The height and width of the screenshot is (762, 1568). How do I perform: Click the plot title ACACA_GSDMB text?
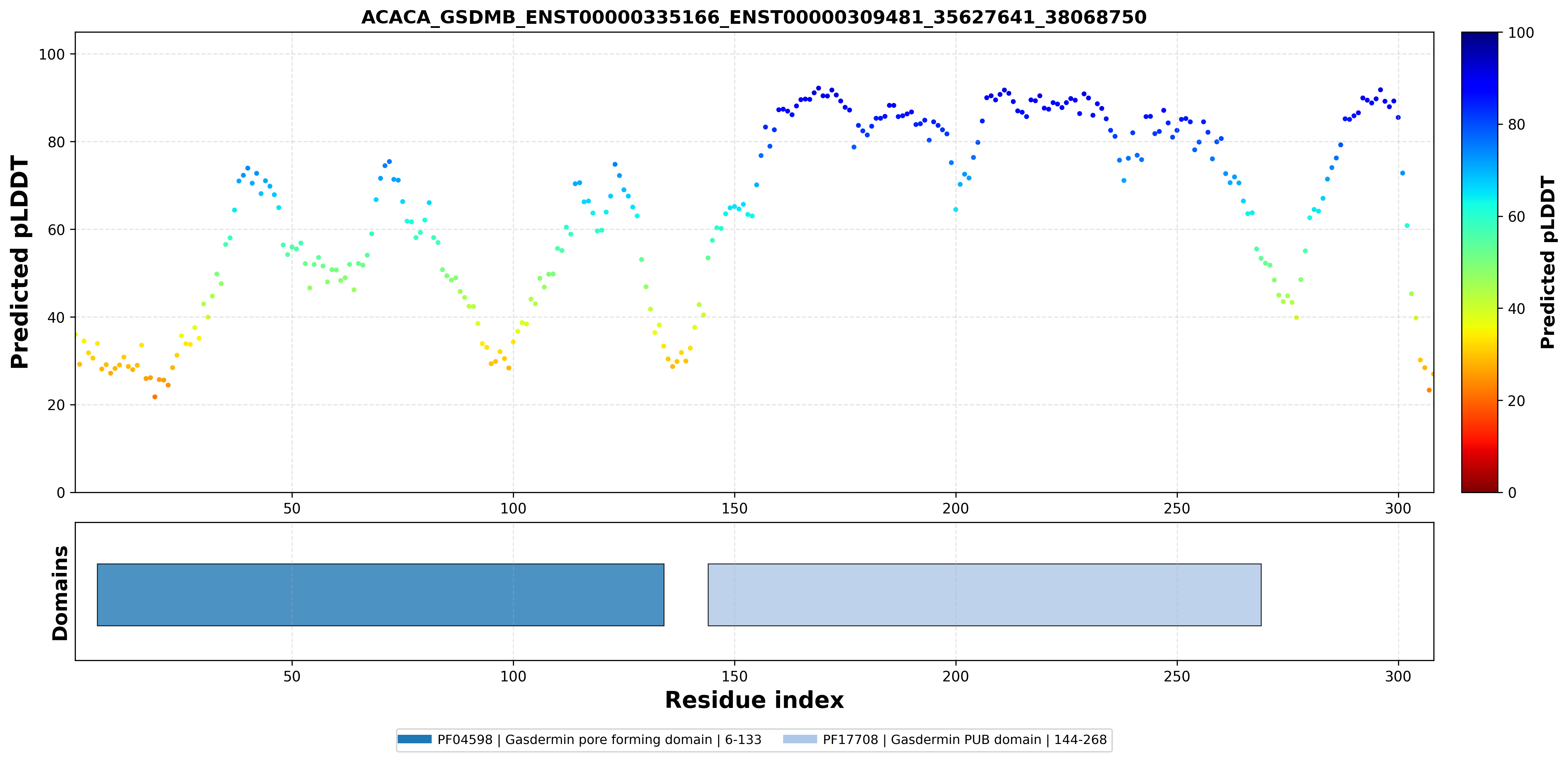pos(754,17)
